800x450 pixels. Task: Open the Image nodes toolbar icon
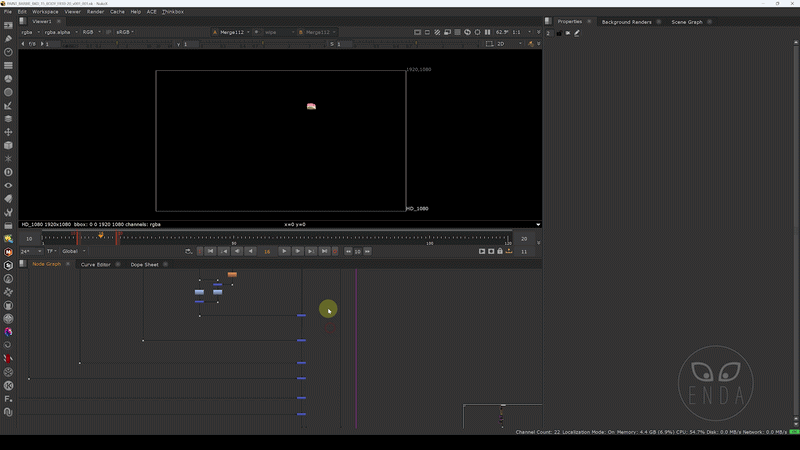[8, 25]
